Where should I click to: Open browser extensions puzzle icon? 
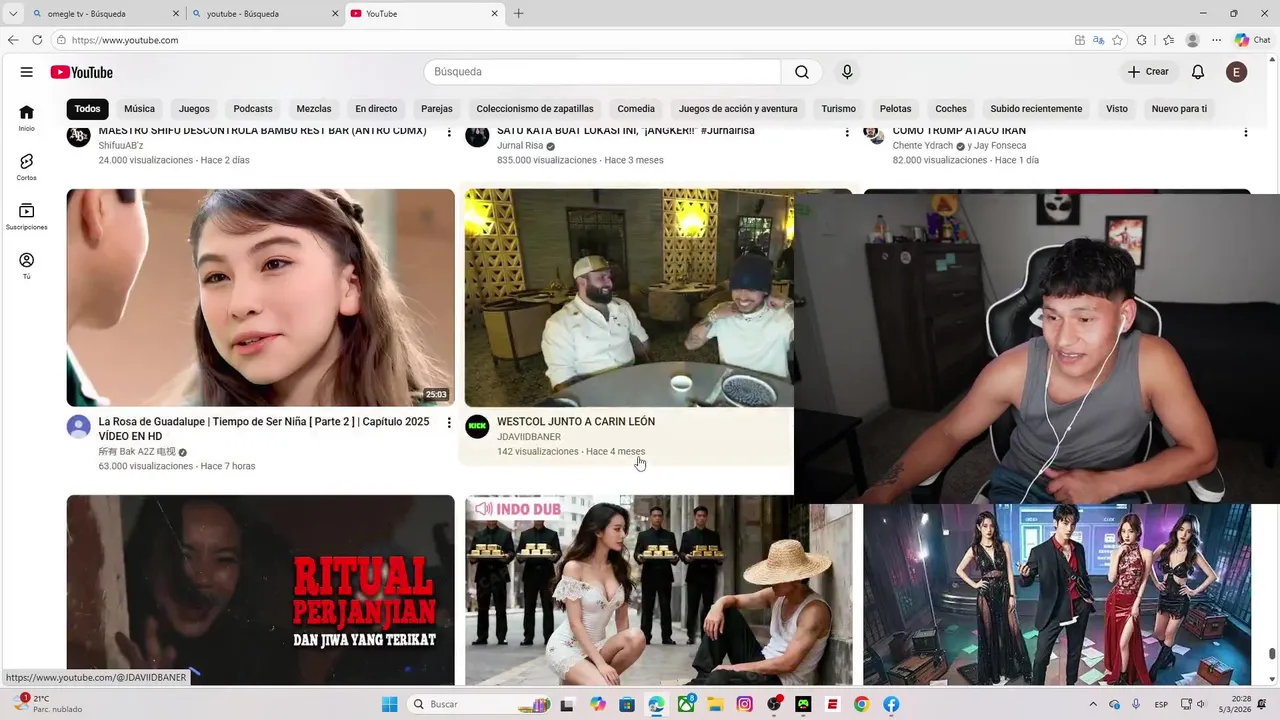[1142, 40]
